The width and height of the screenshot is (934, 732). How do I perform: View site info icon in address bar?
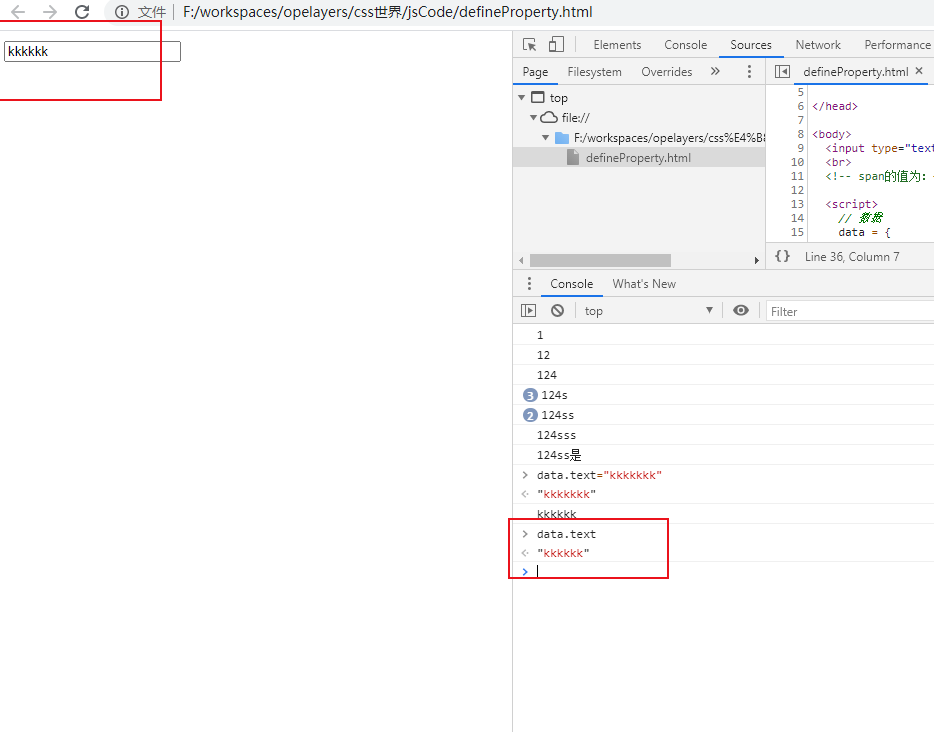coord(122,12)
